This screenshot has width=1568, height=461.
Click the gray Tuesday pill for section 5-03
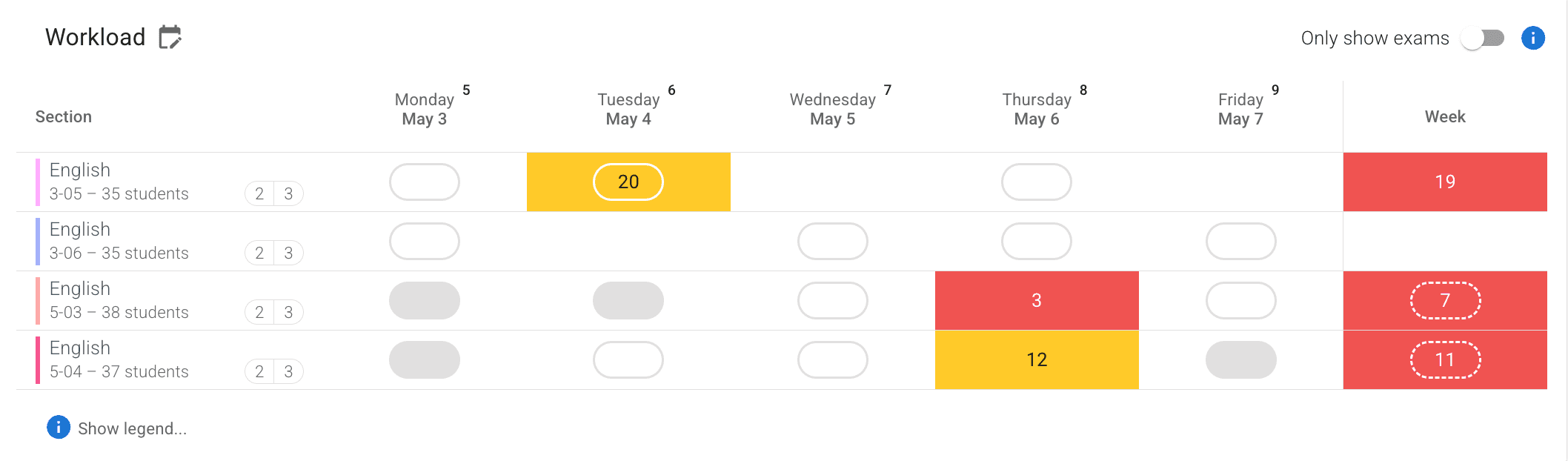coord(628,300)
